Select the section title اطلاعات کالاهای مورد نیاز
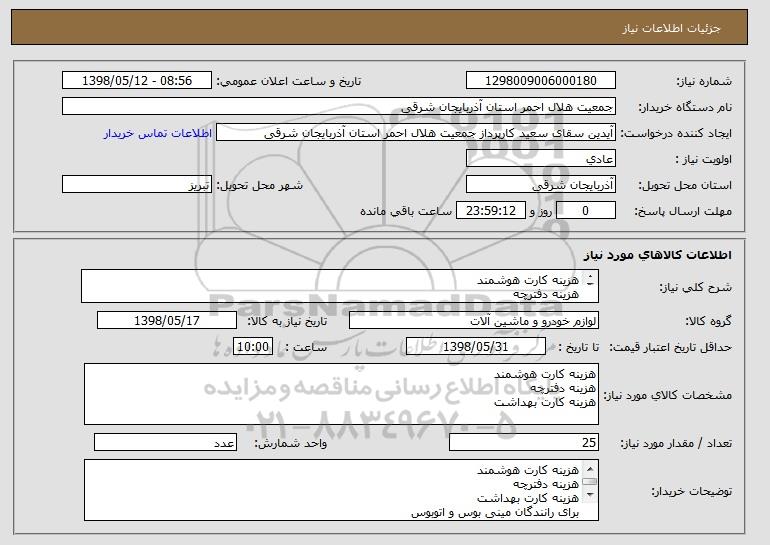The height and width of the screenshot is (545, 770). coord(658,255)
